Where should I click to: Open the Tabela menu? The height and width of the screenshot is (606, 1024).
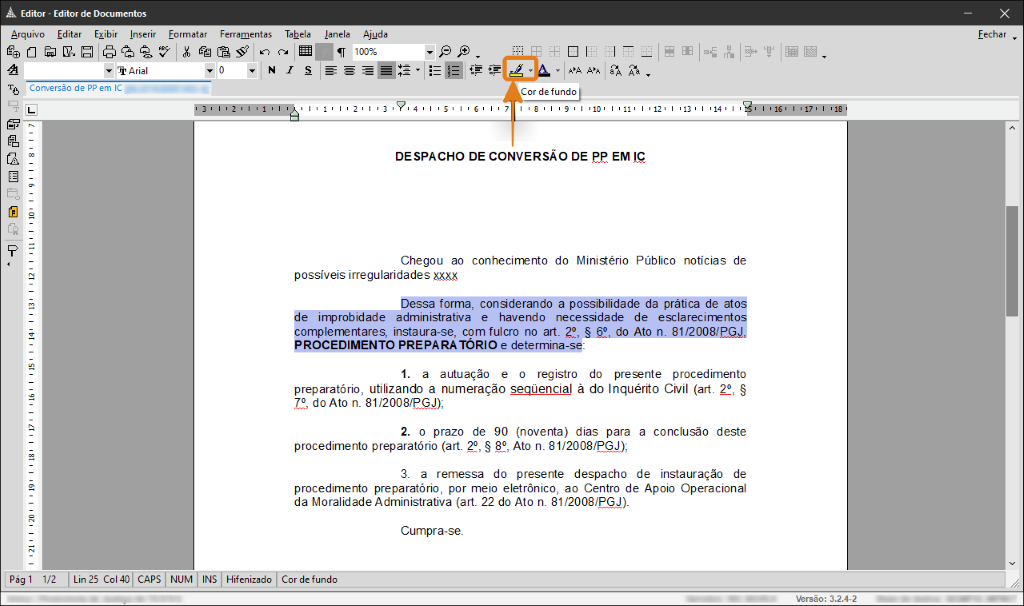298,34
